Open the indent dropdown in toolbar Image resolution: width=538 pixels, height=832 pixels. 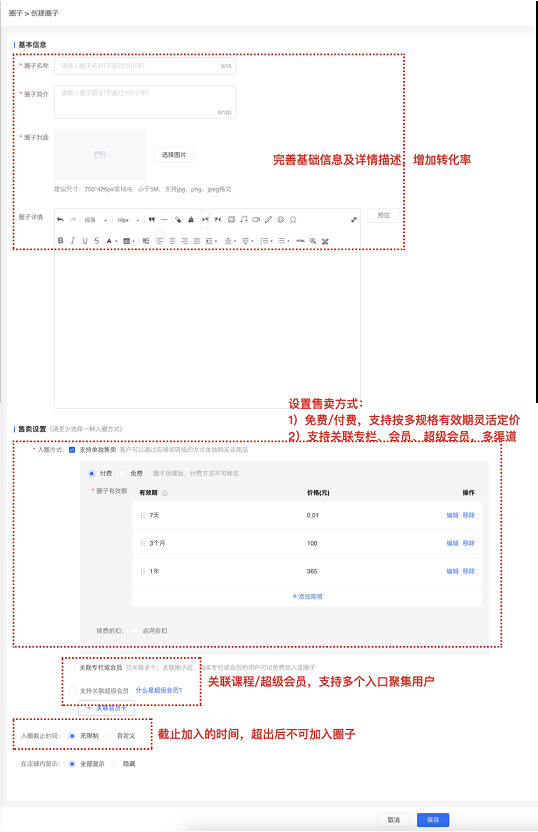point(211,241)
